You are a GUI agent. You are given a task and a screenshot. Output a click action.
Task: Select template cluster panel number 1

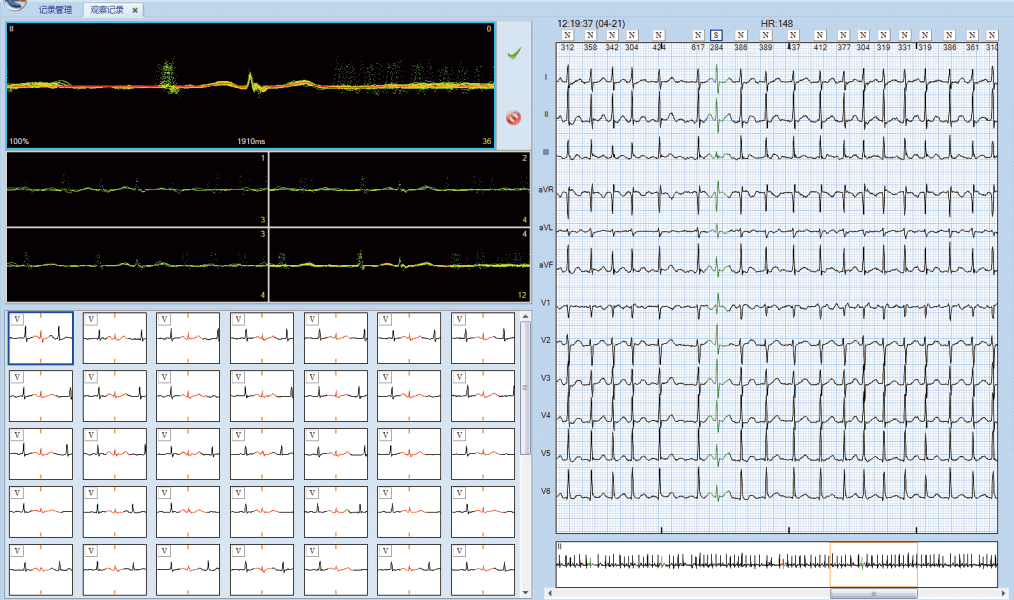137,188
